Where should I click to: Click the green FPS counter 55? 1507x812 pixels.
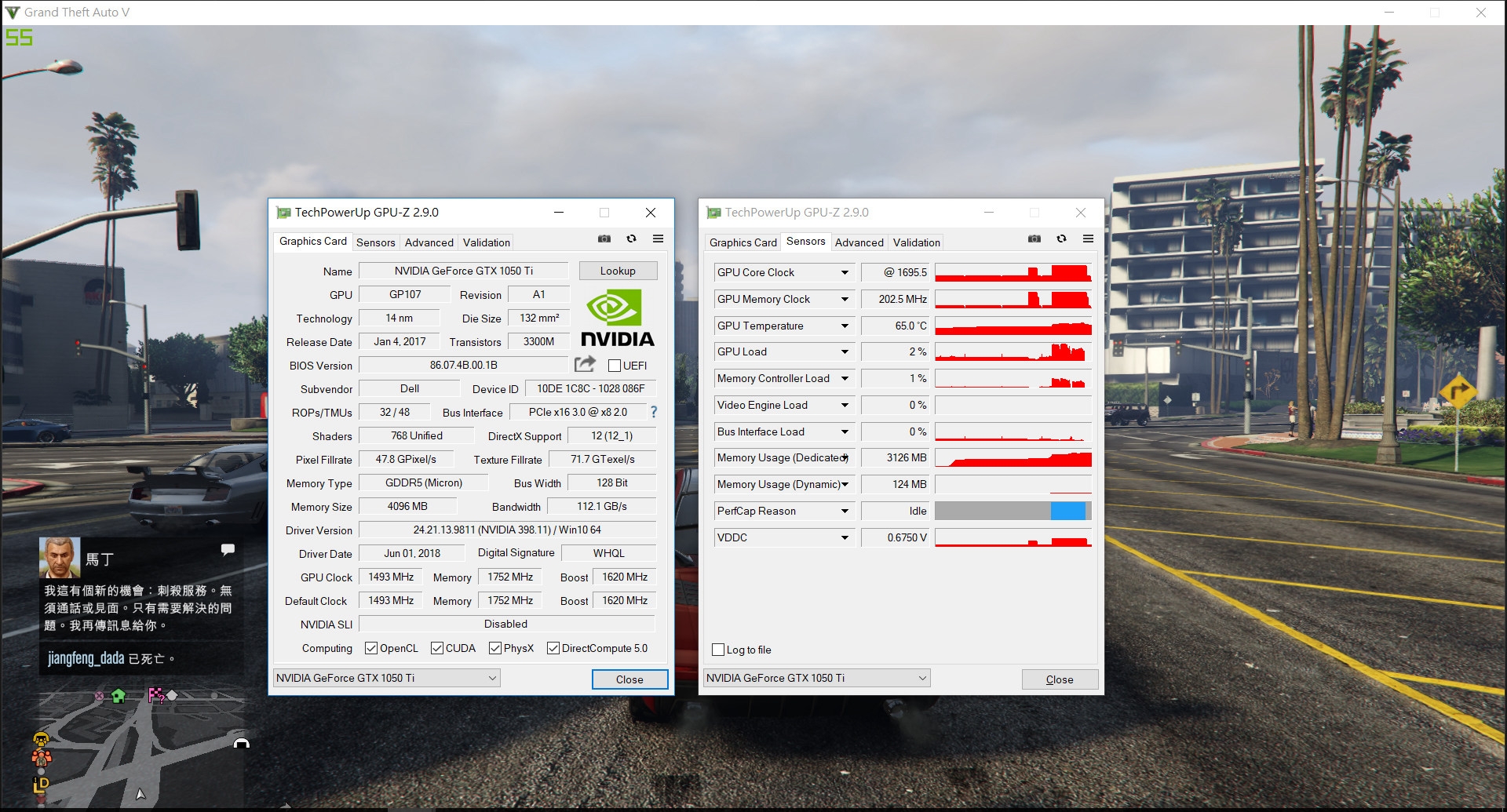point(20,38)
